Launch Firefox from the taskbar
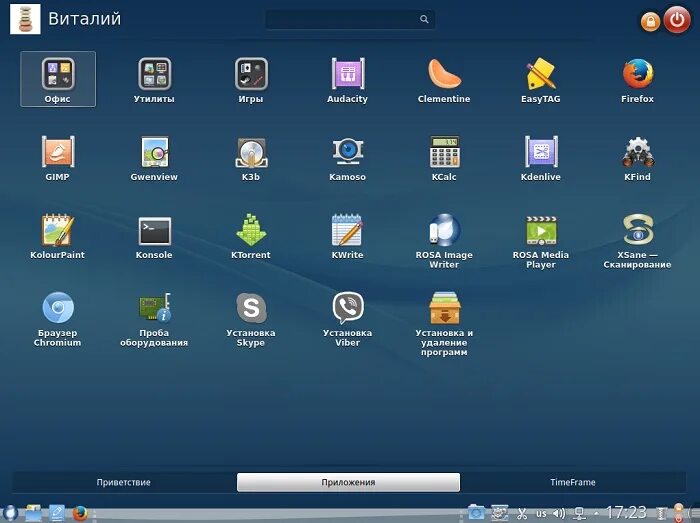The height and width of the screenshot is (523, 700). (80, 513)
